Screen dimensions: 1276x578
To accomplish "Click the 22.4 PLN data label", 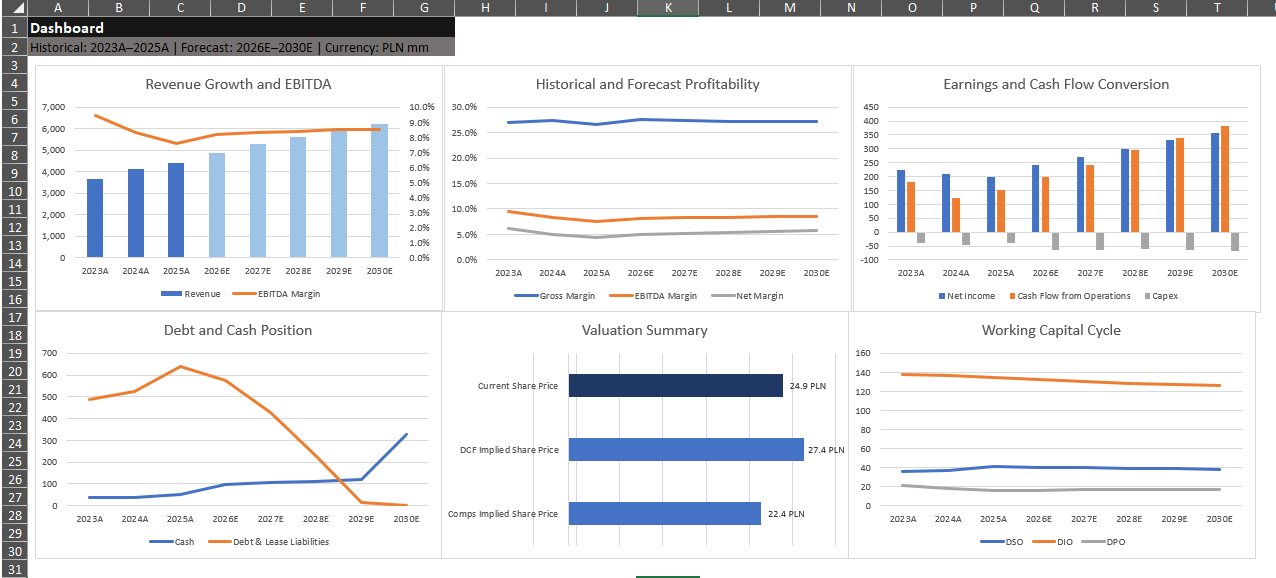I will (x=786, y=514).
